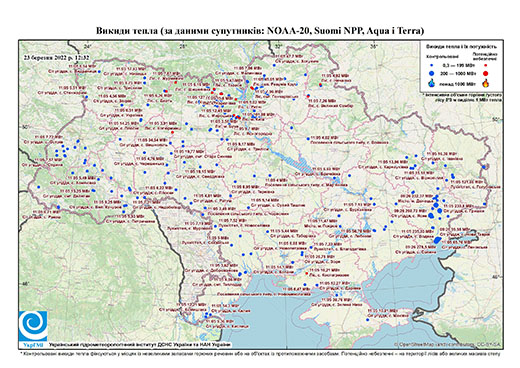This screenshot has height=368, width=520.
Task: Click the 28° longitude label on top border
Action: pos(182,46)
